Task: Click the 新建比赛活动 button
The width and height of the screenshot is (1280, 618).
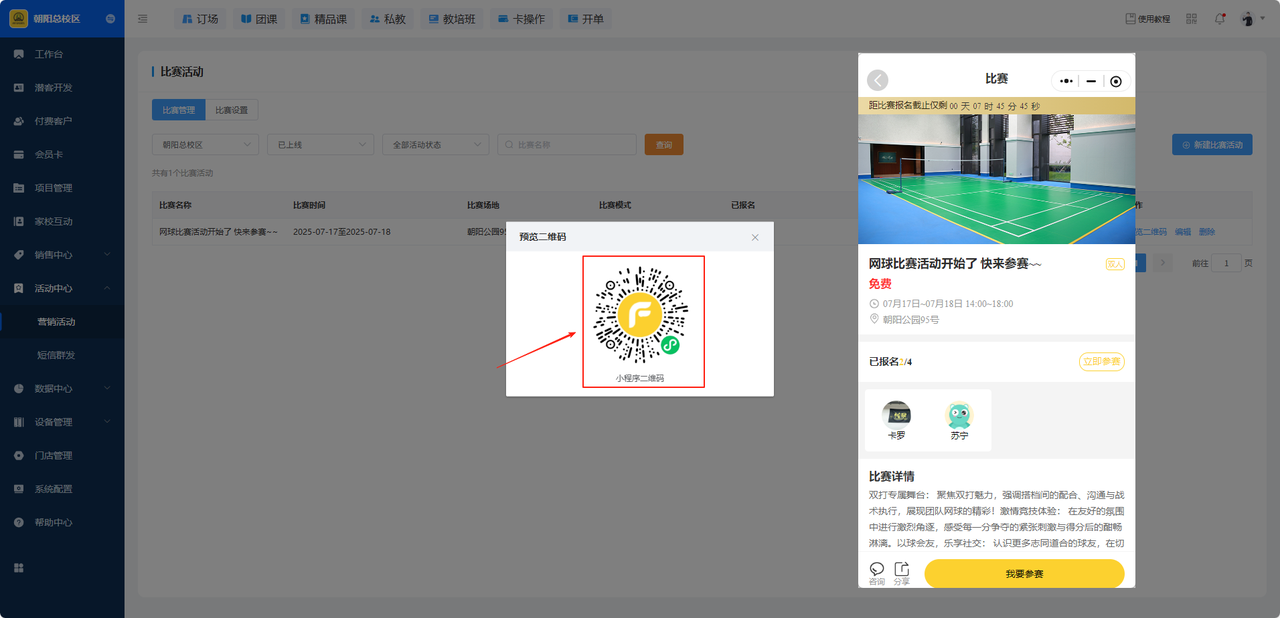Action: coord(1212,145)
